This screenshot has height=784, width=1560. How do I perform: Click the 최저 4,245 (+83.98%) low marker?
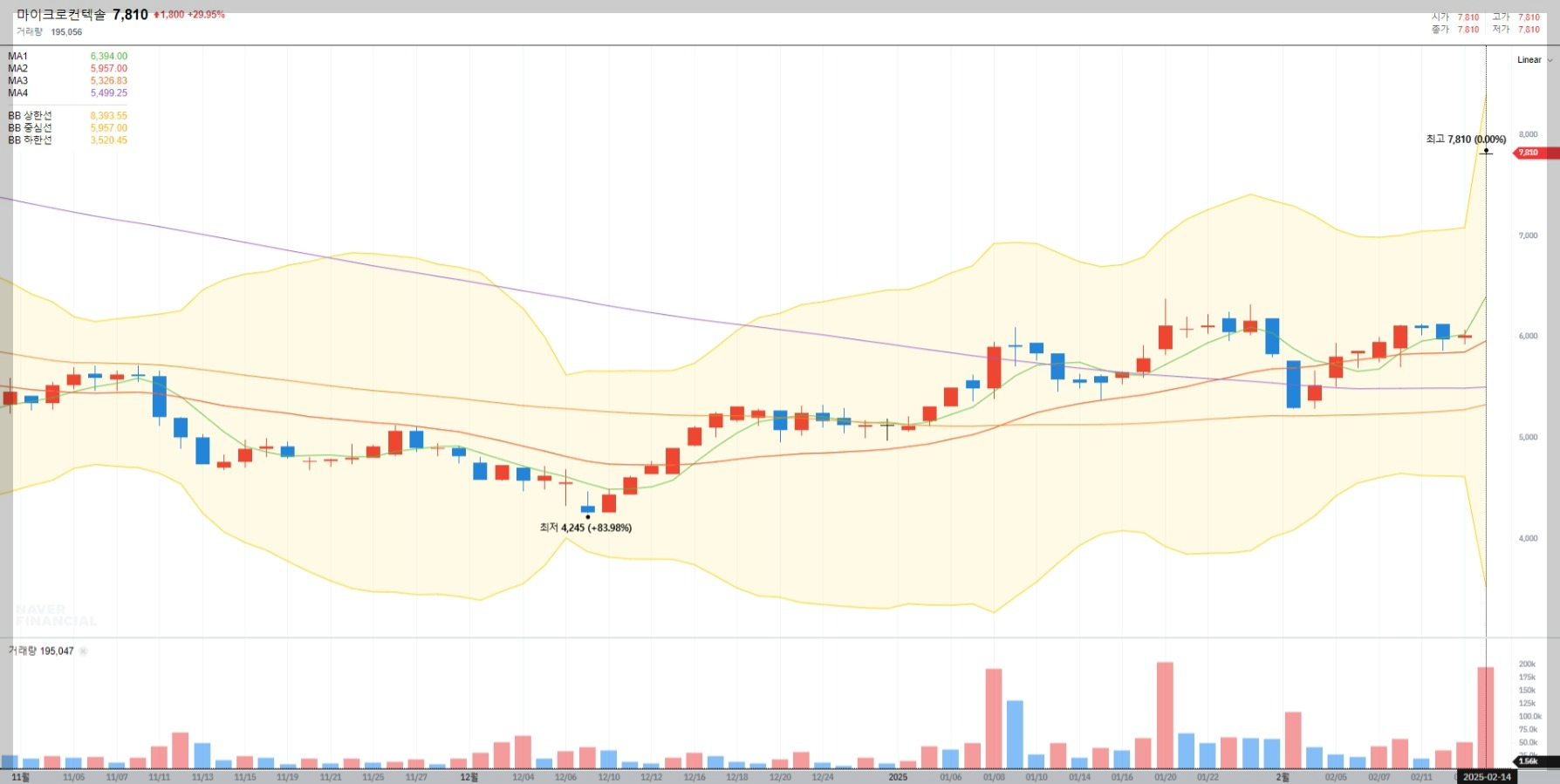585,528
